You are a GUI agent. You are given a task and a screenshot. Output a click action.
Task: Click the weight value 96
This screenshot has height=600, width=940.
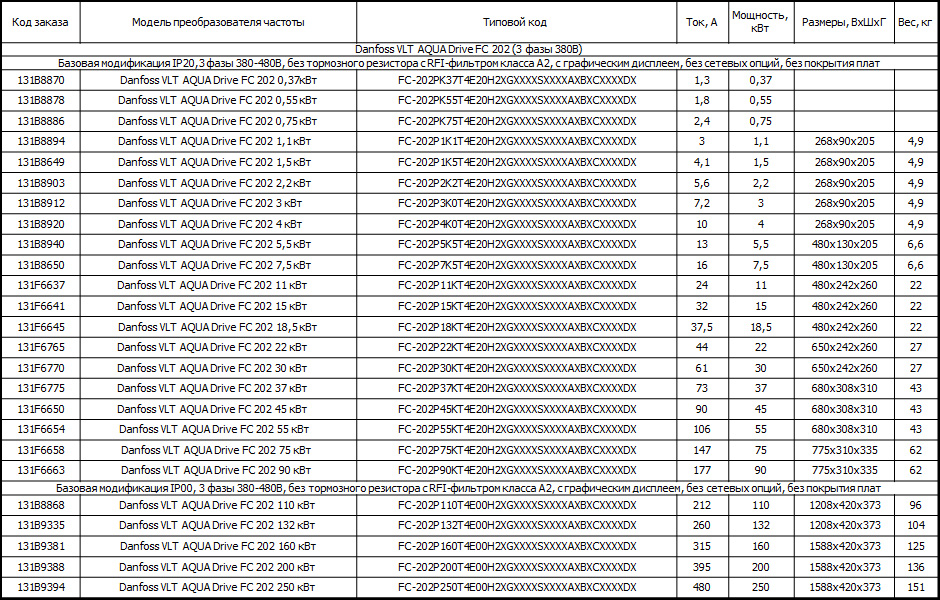tap(915, 505)
